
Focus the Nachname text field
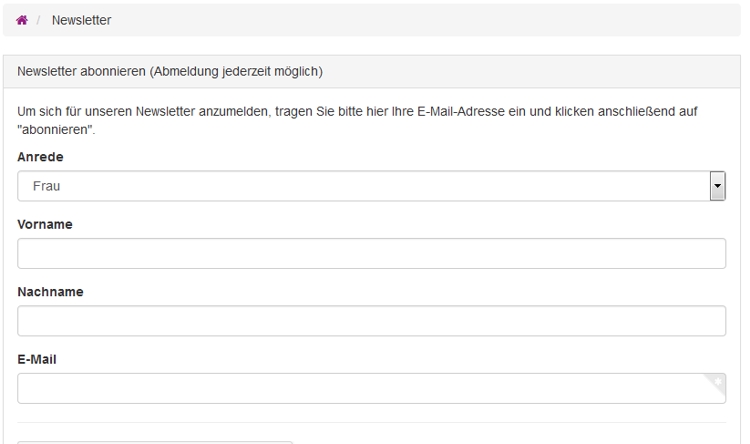point(371,321)
